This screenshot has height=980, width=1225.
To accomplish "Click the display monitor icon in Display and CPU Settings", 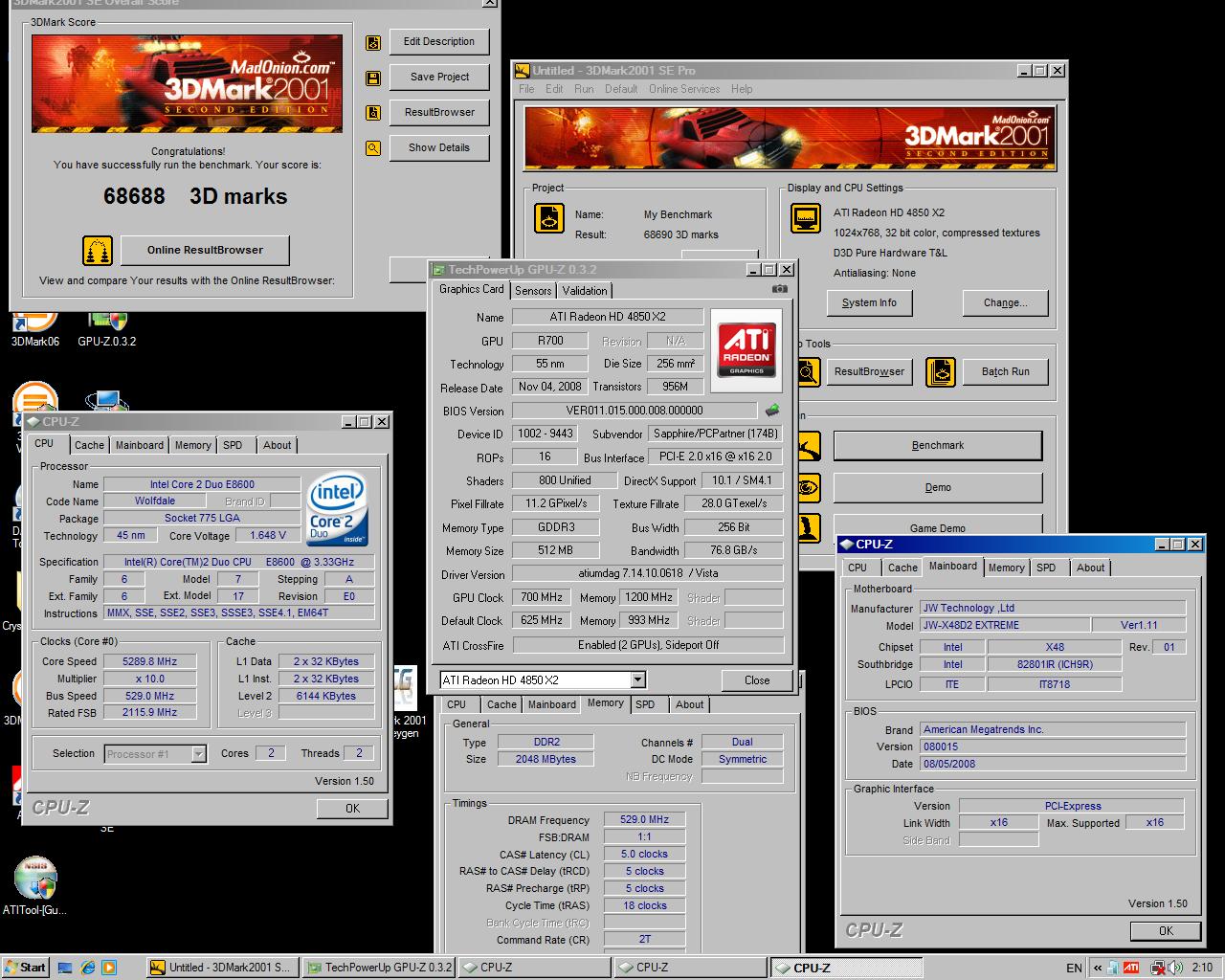I will 805,218.
